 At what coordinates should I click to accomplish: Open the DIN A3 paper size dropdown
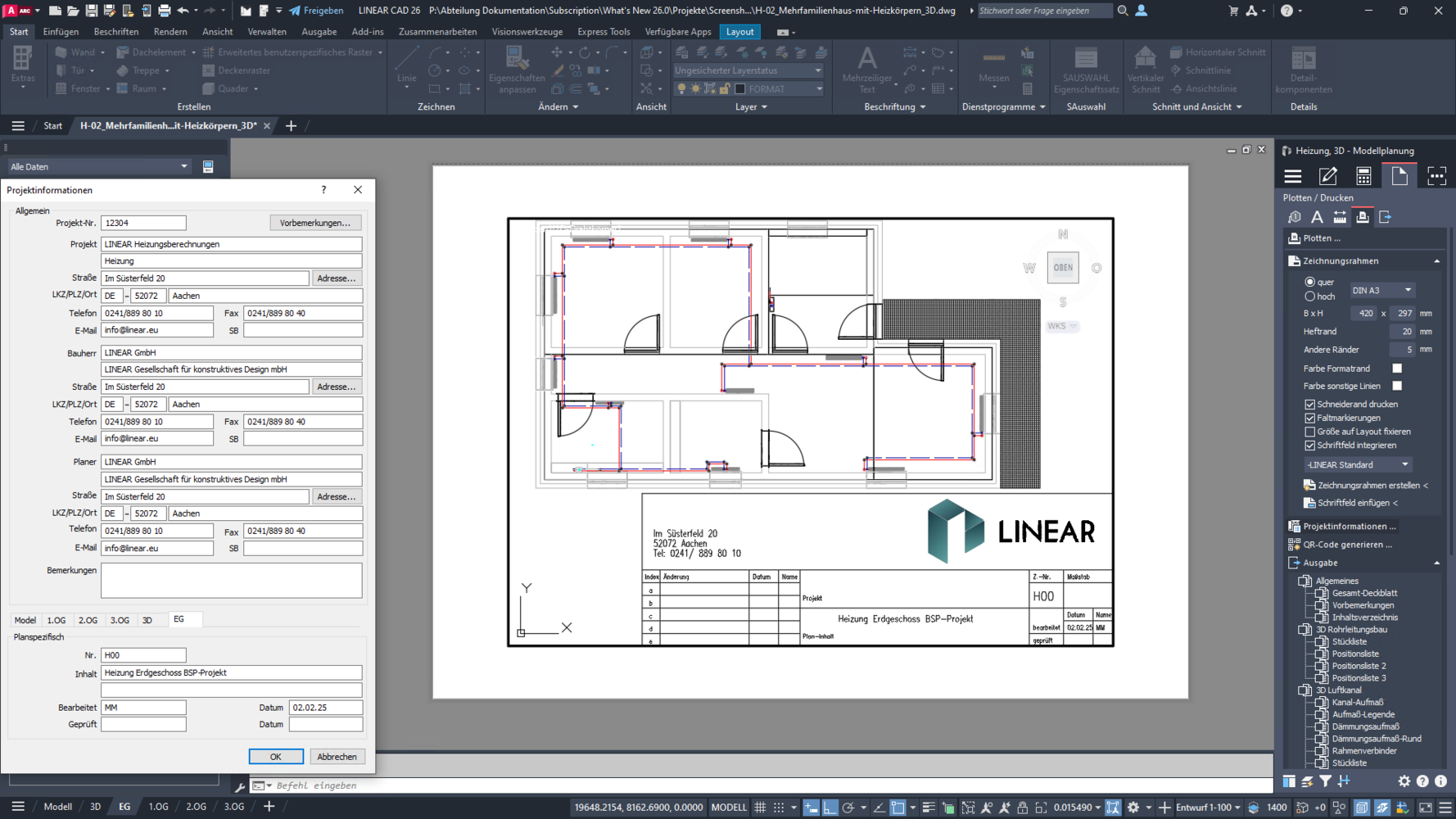1382,291
